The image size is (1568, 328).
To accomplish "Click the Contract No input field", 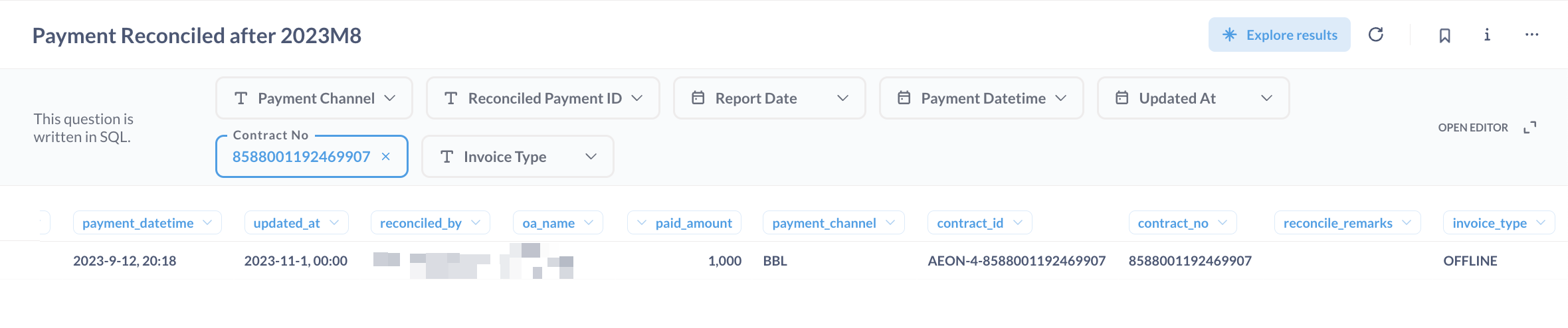I will pyautogui.click(x=301, y=157).
